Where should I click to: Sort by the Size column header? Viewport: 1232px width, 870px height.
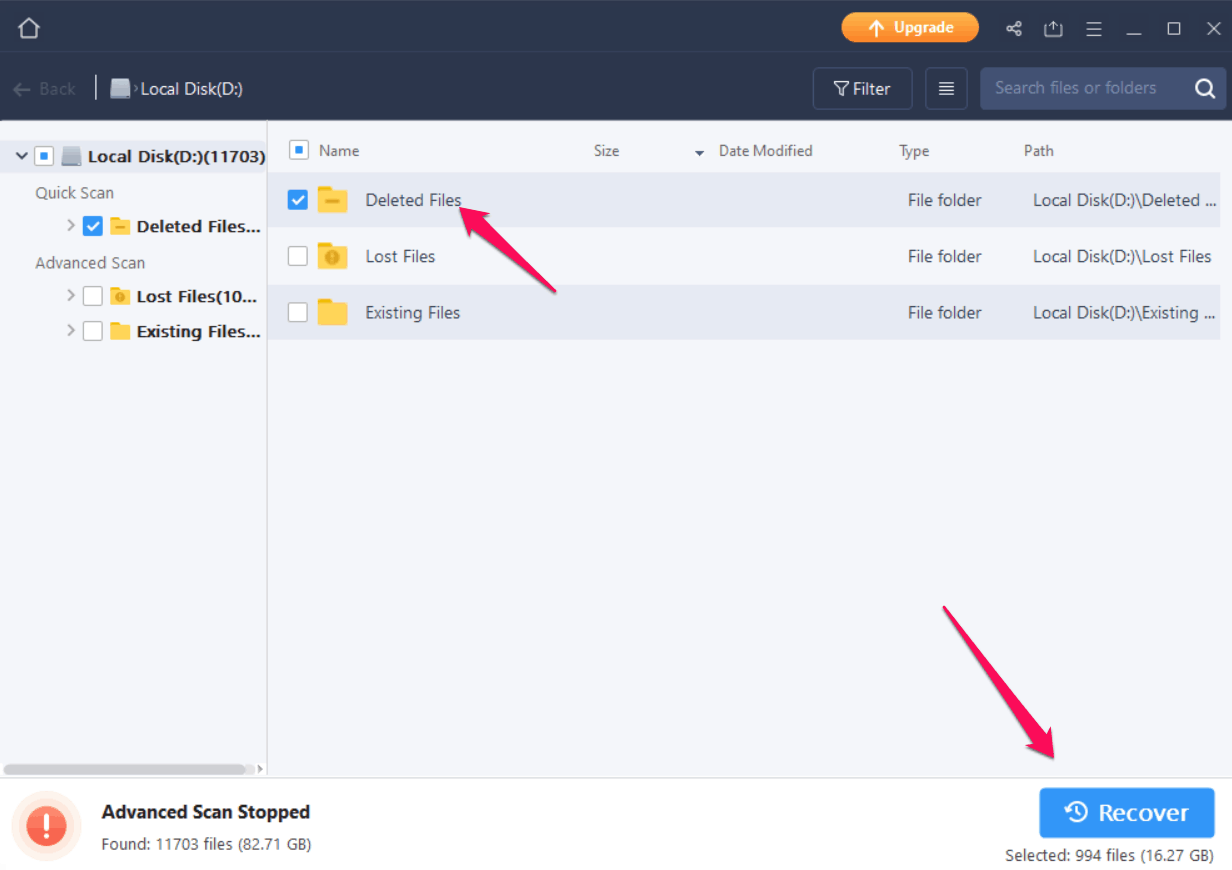click(606, 151)
